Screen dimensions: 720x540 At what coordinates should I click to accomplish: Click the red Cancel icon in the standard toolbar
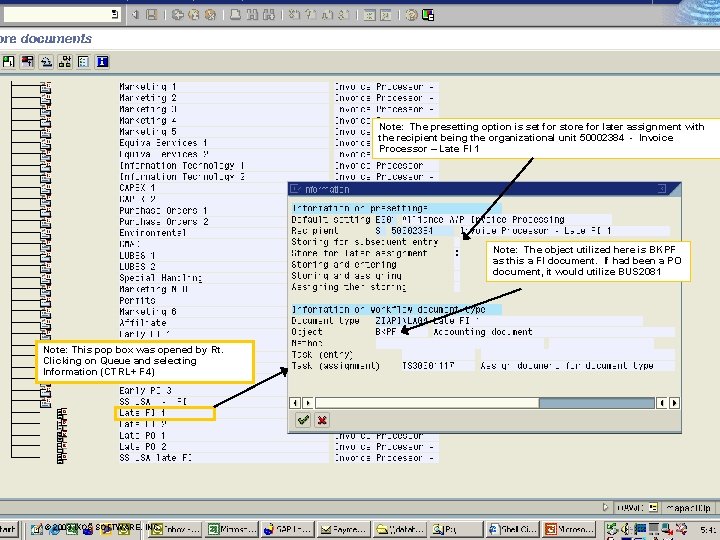[210, 15]
